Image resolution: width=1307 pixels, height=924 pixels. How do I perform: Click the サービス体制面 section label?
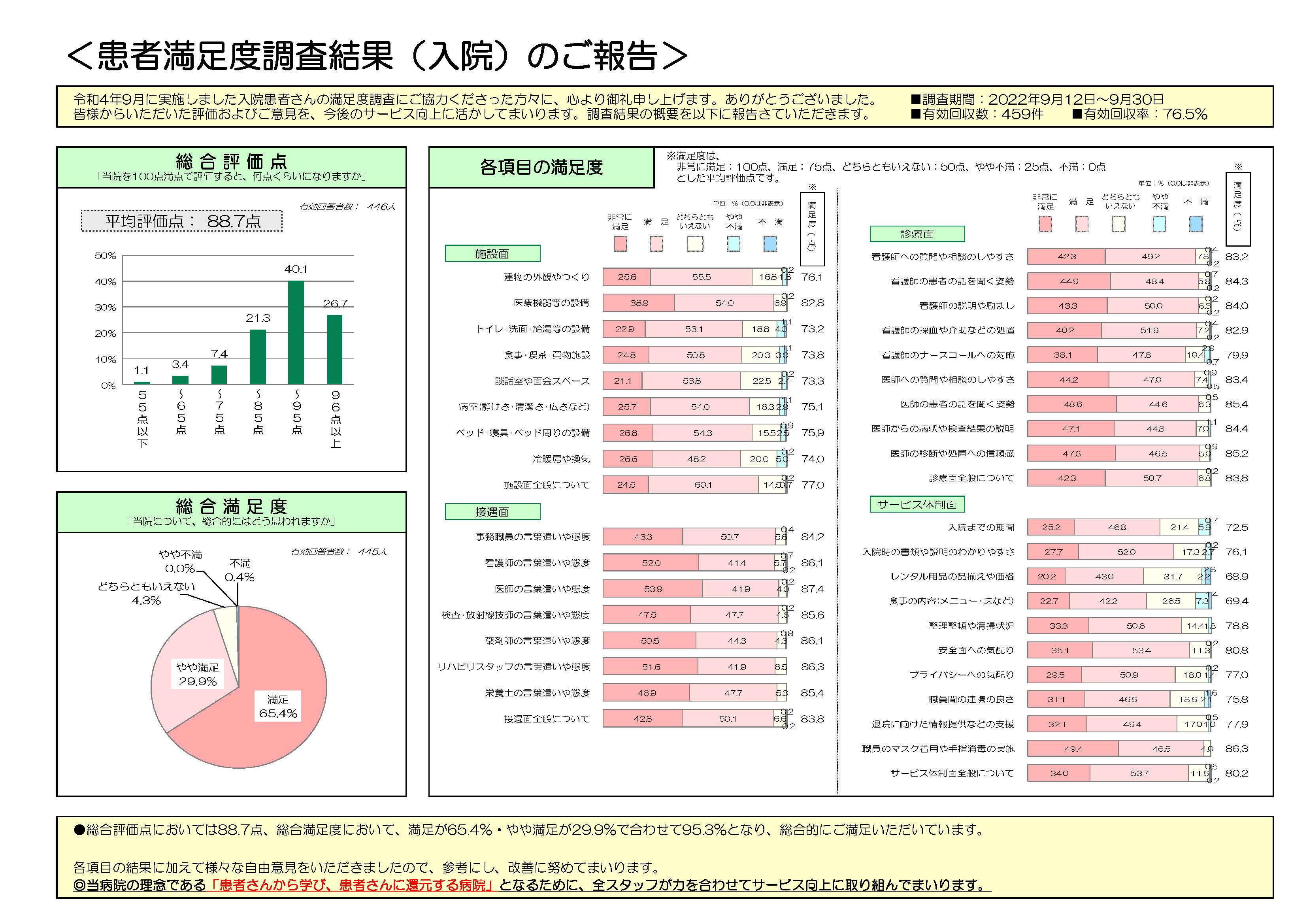pyautogui.click(x=917, y=504)
